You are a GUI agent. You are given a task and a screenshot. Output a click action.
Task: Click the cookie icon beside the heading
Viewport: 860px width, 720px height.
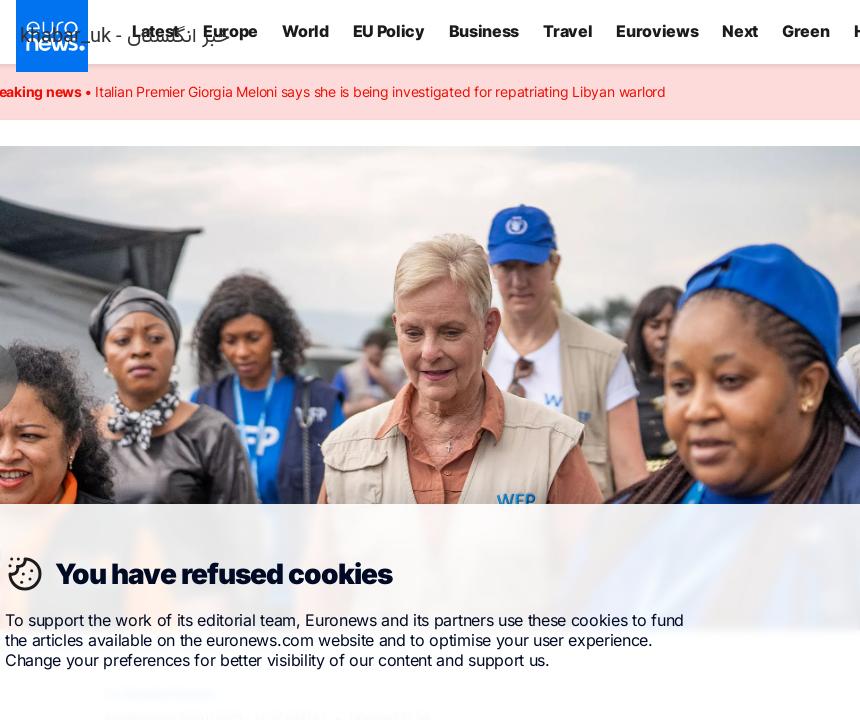(24, 574)
